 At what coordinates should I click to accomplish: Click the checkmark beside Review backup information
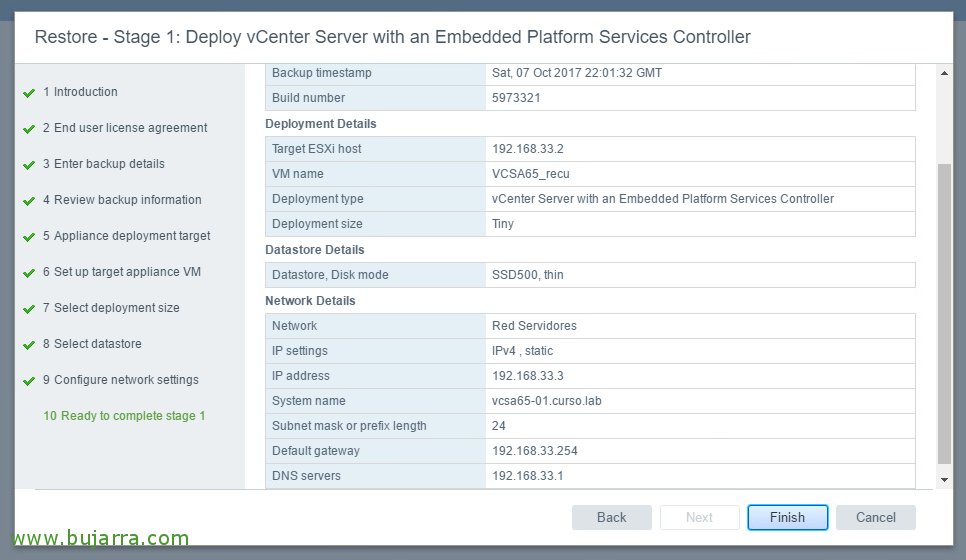(x=29, y=201)
